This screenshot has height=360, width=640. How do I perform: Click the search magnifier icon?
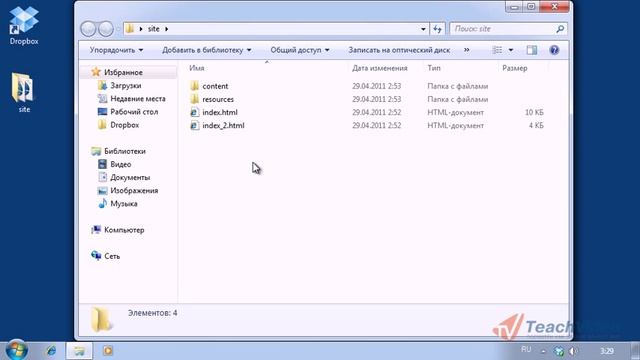click(560, 29)
